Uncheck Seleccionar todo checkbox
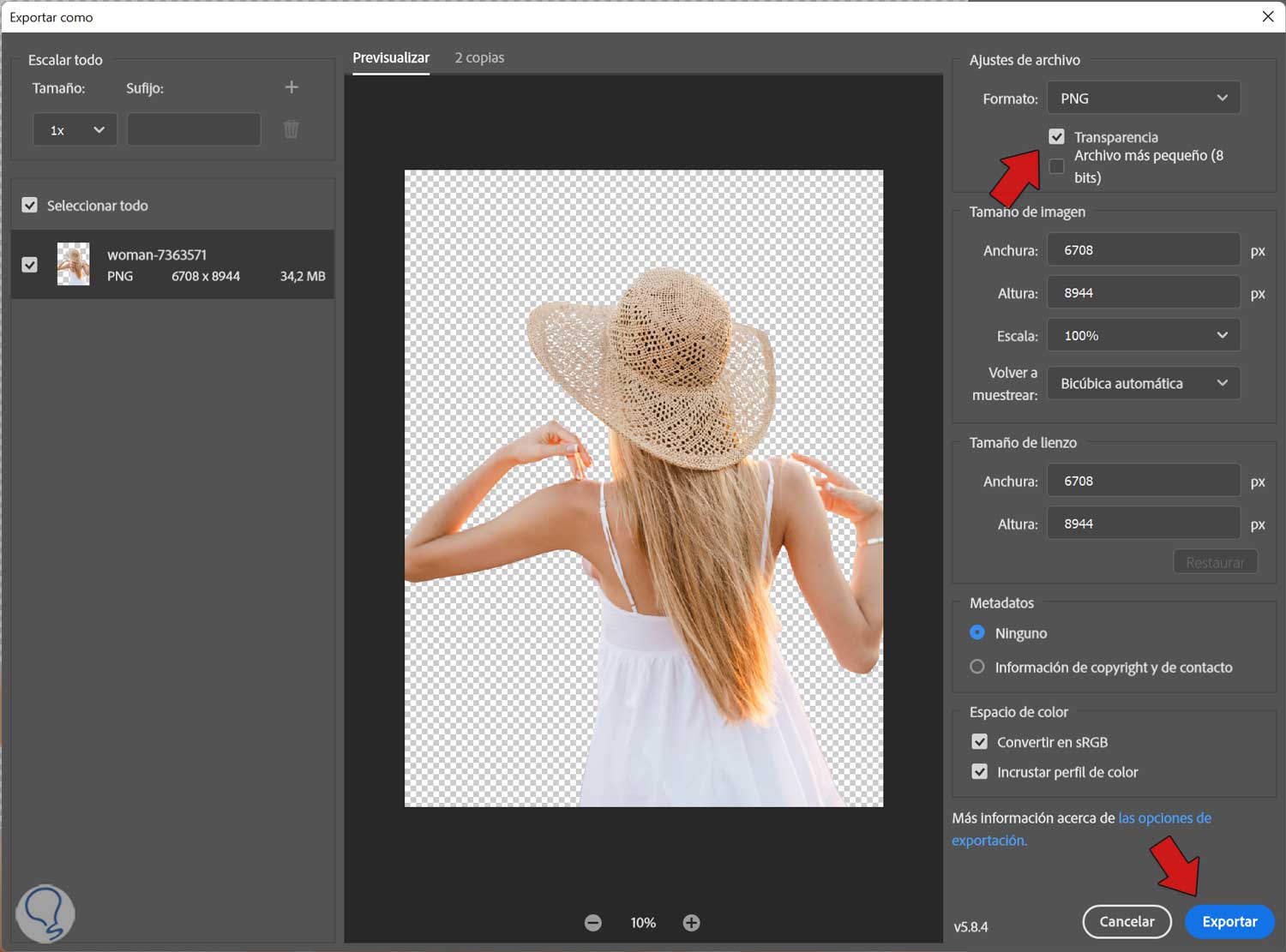This screenshot has height=952, width=1286. (30, 206)
